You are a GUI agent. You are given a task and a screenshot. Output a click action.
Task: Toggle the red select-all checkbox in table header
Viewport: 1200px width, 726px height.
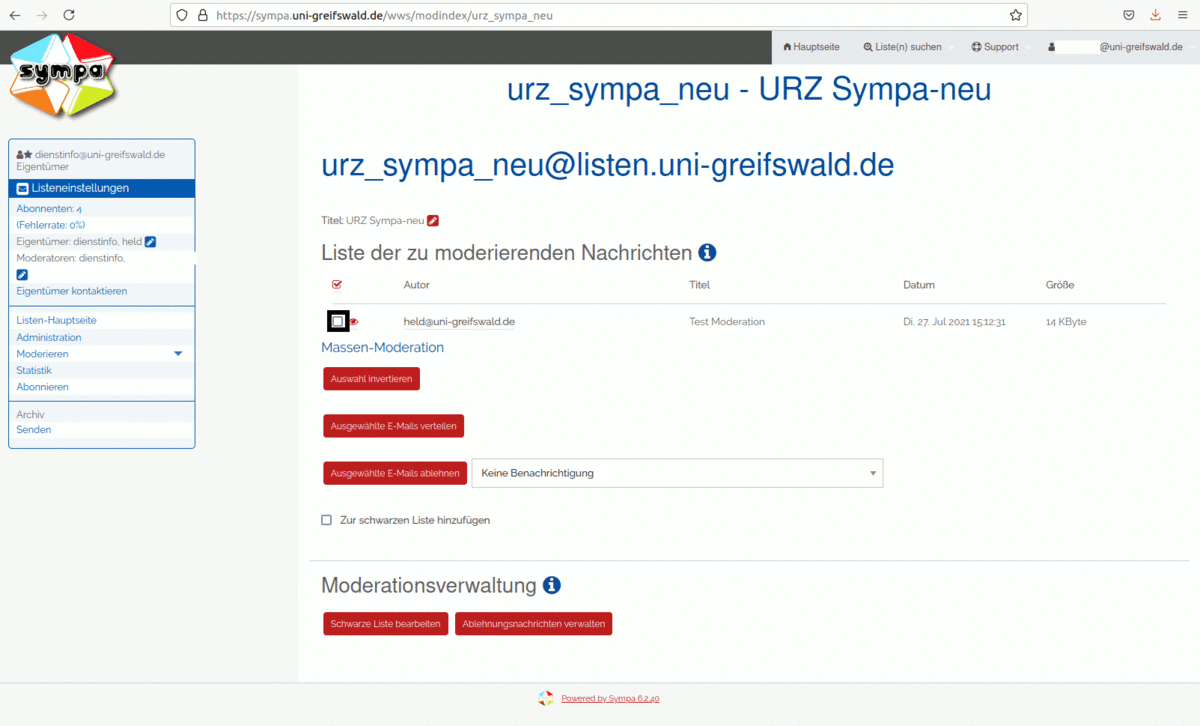pyautogui.click(x=337, y=285)
